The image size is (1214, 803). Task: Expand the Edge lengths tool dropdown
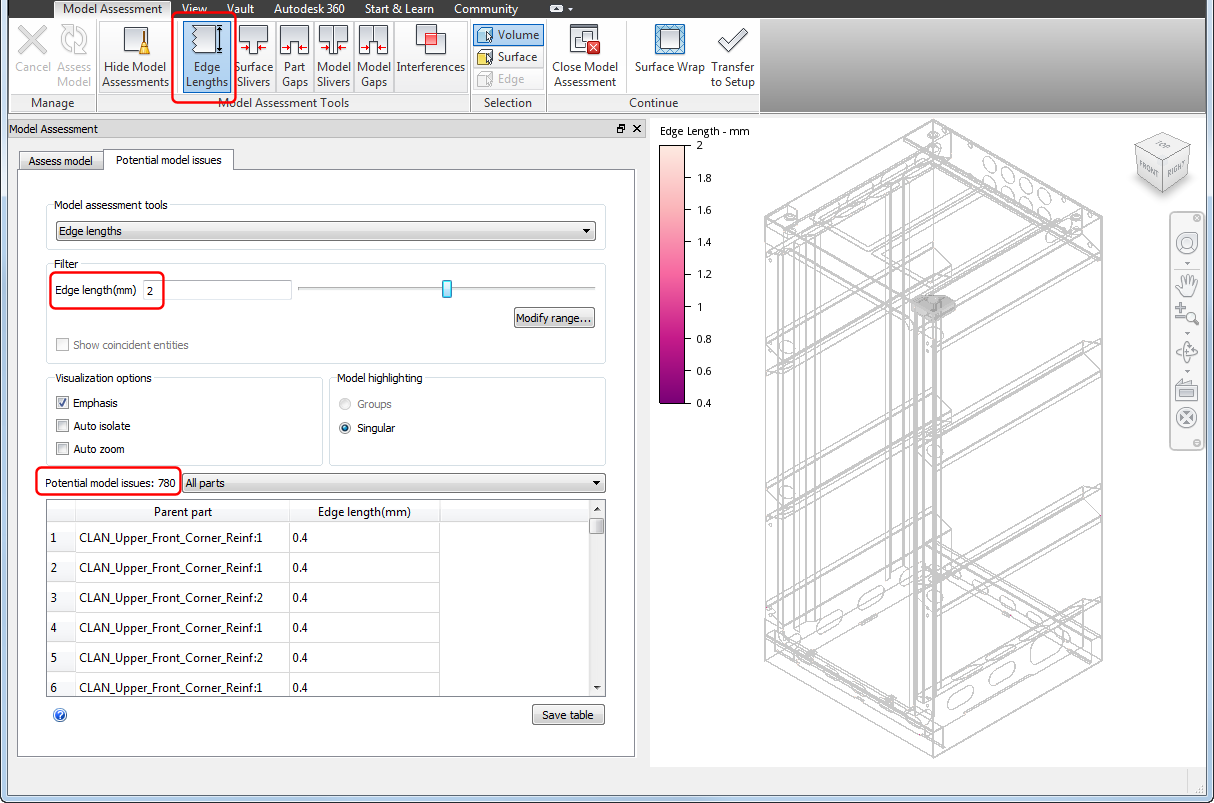coord(325,231)
